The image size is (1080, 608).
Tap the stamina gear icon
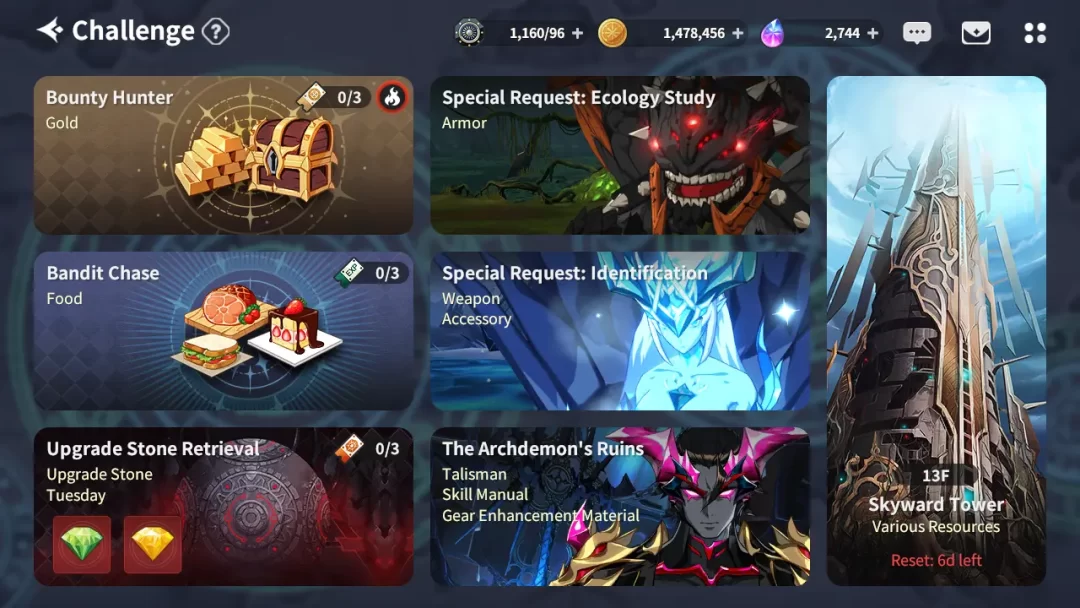(x=469, y=32)
